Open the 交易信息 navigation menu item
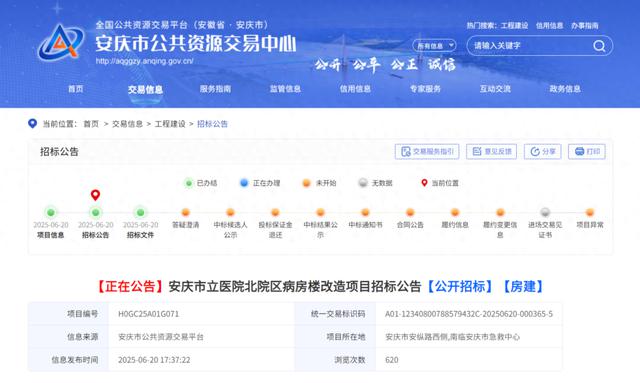640x383 pixels. [x=145, y=89]
